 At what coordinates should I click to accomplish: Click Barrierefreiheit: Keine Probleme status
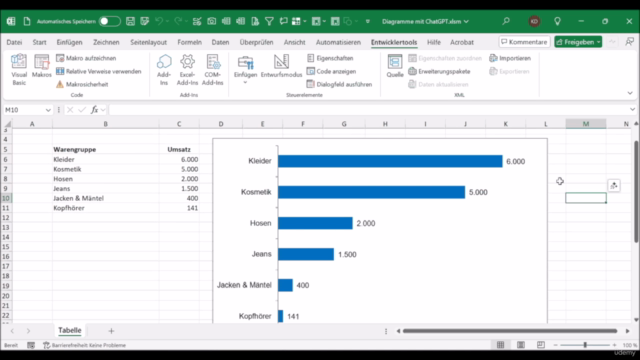[84, 345]
